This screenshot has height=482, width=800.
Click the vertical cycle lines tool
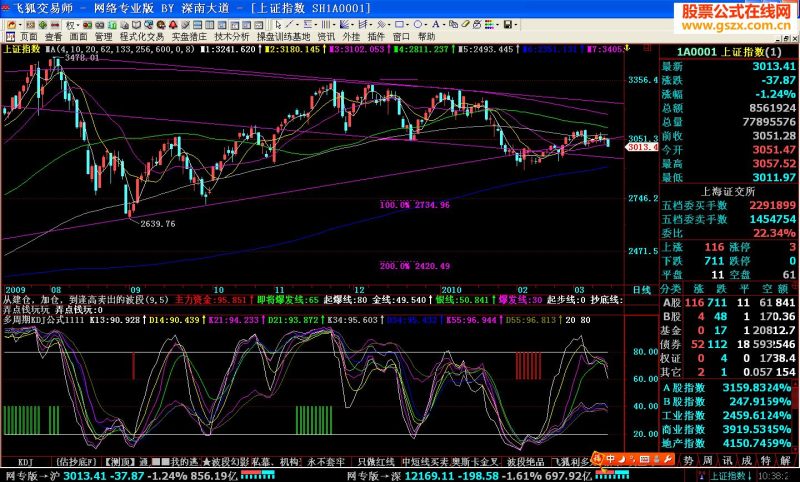326,24
